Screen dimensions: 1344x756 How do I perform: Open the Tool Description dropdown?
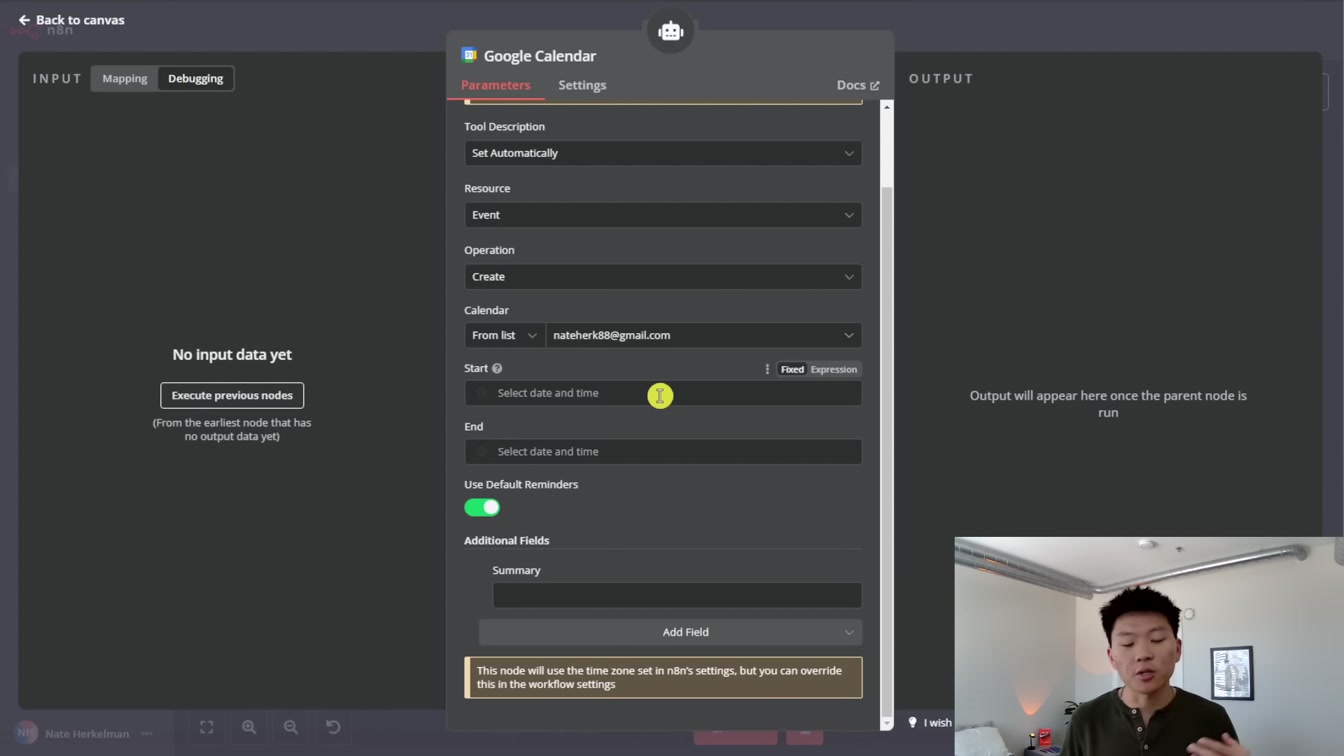[x=663, y=153]
